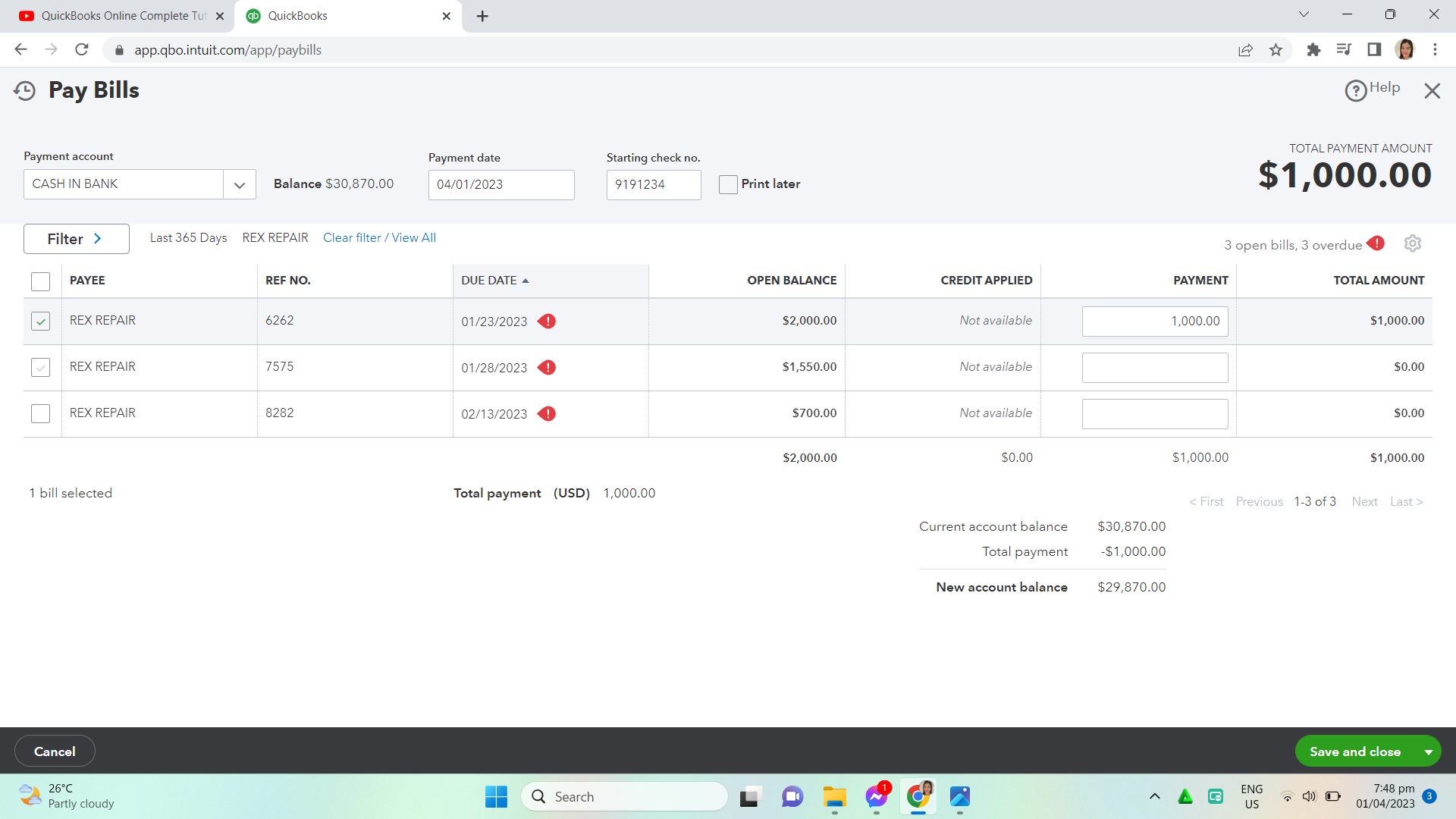Open the Help question mark icon
This screenshot has width=1456, height=819.
tap(1355, 90)
